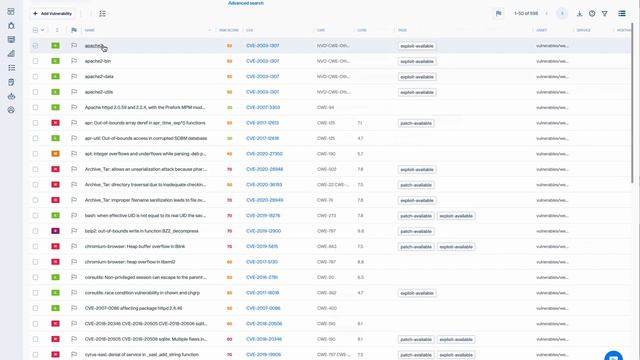Open the user account icon in the sidebar
The height and width of the screenshot is (360, 640).
coord(11,110)
